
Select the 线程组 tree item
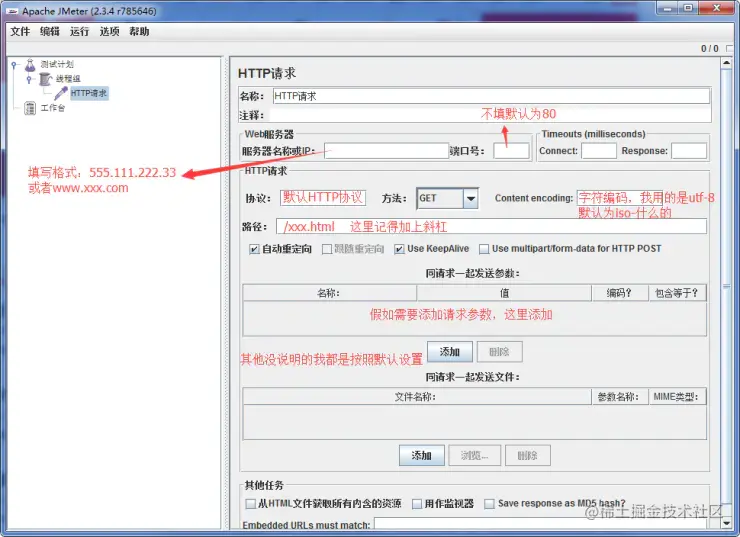click(x=68, y=79)
